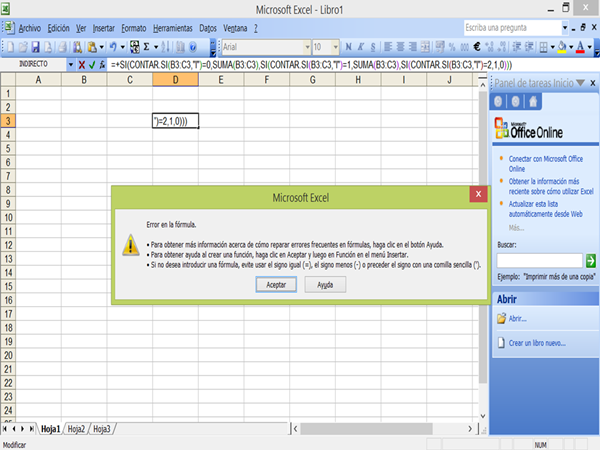Click Actualizar esta lista automáticamente link

pos(545,209)
